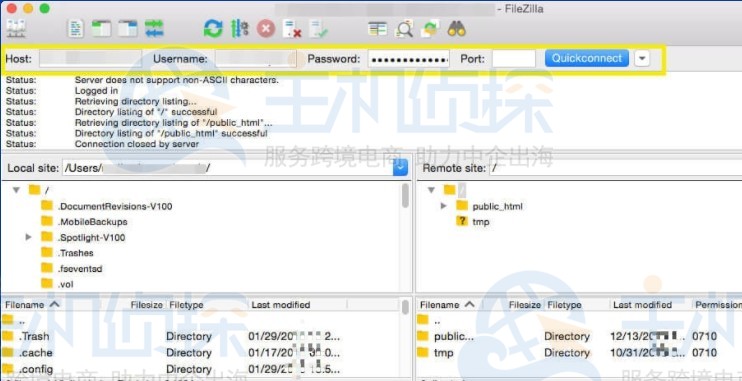Screen dimensions: 742x381
Task: Toggle local directory tree display icon
Action: (101, 29)
